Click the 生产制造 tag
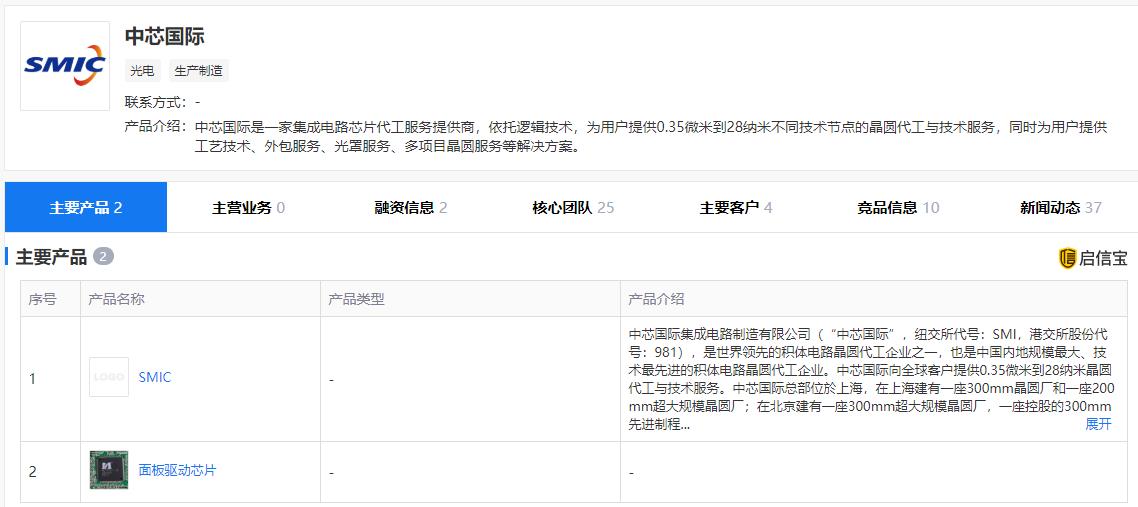 (x=199, y=71)
